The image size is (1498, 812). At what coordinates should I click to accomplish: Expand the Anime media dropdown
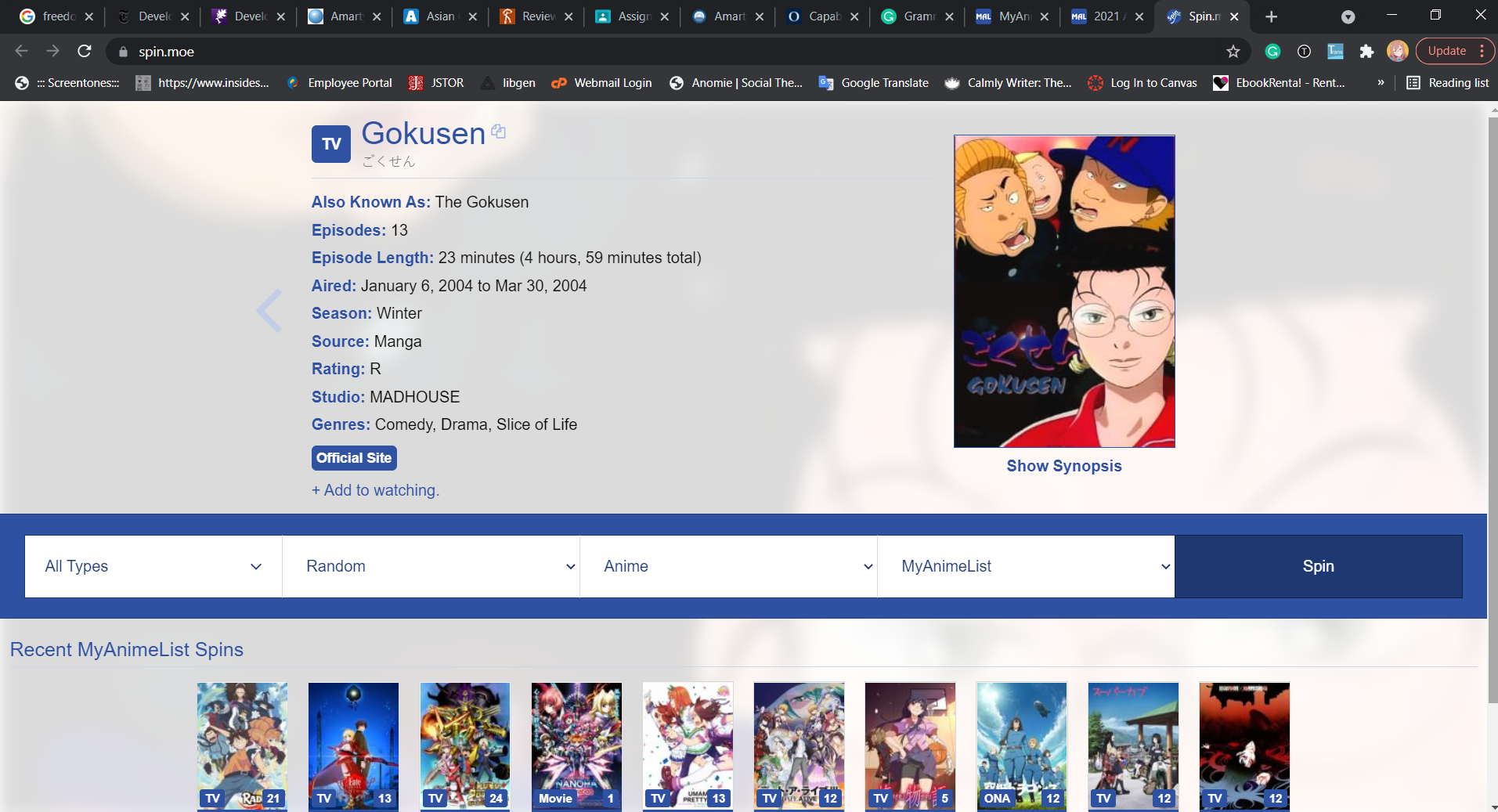(728, 566)
